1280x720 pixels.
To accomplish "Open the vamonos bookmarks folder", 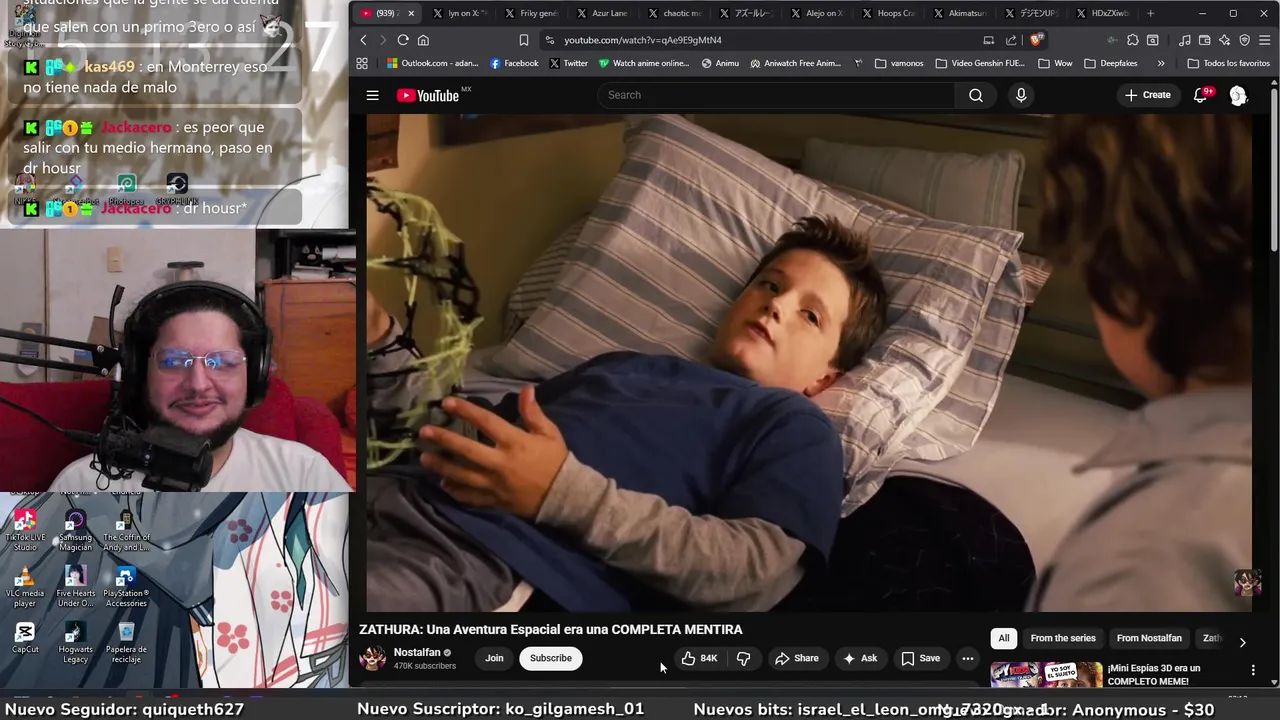I will point(899,63).
